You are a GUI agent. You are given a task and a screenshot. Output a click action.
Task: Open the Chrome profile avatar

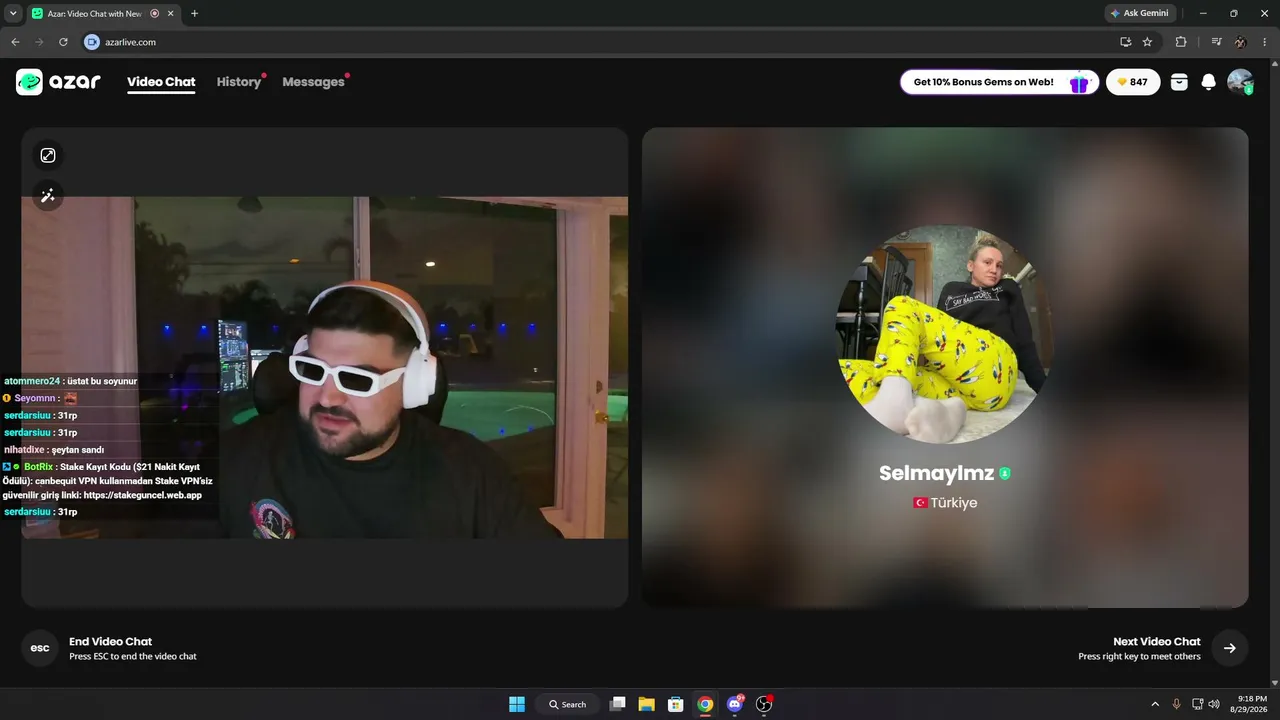tap(1240, 42)
